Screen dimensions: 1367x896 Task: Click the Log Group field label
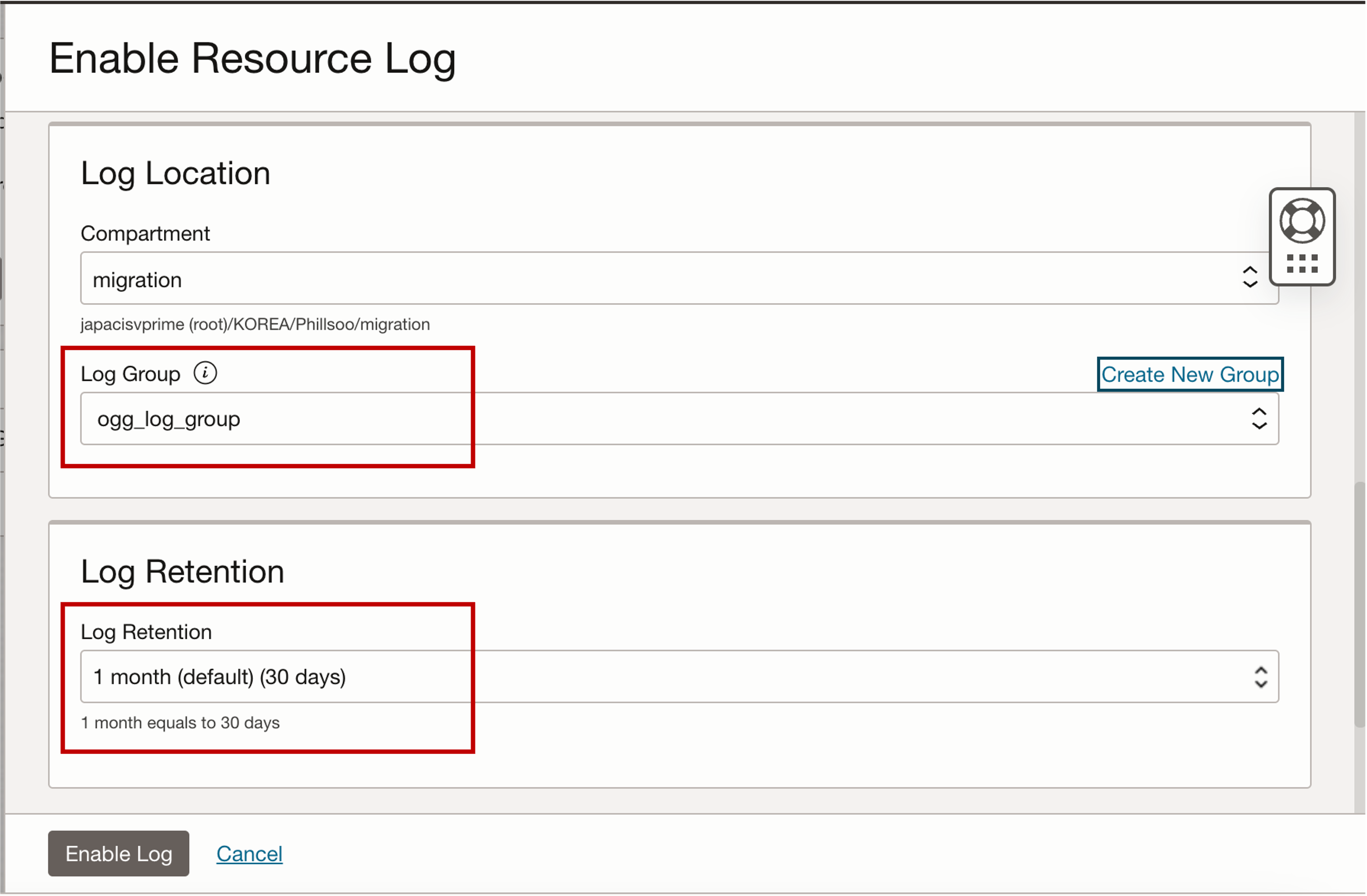(x=130, y=374)
